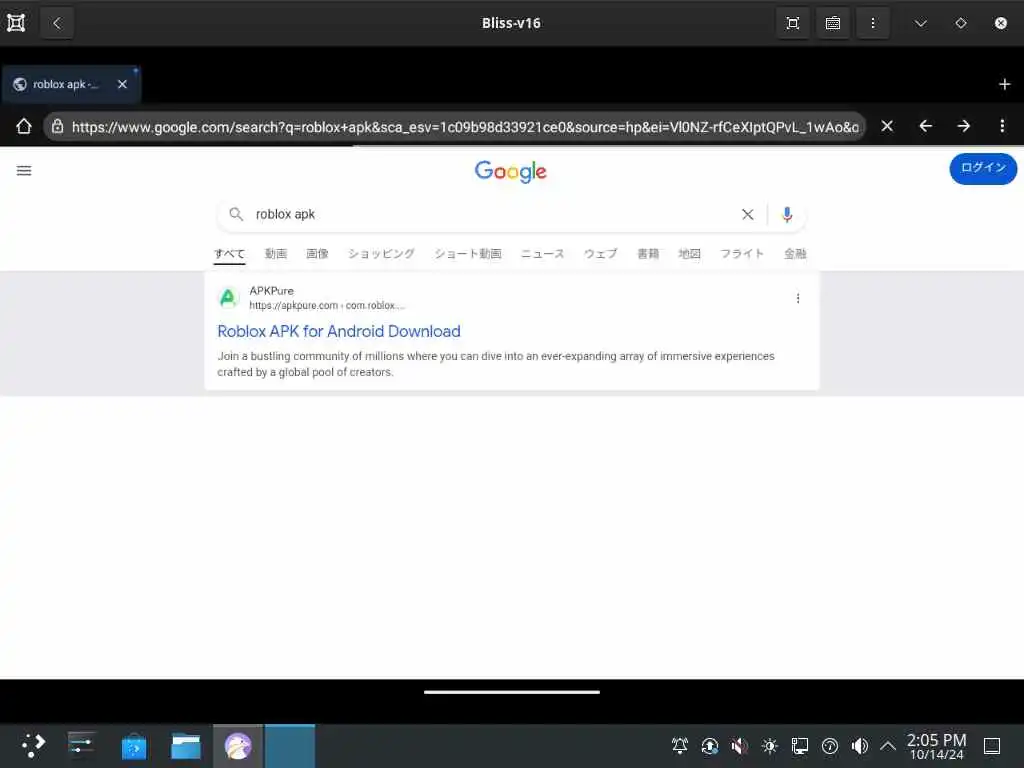
Task: Switch to the 書籍 books tab
Action: (648, 253)
